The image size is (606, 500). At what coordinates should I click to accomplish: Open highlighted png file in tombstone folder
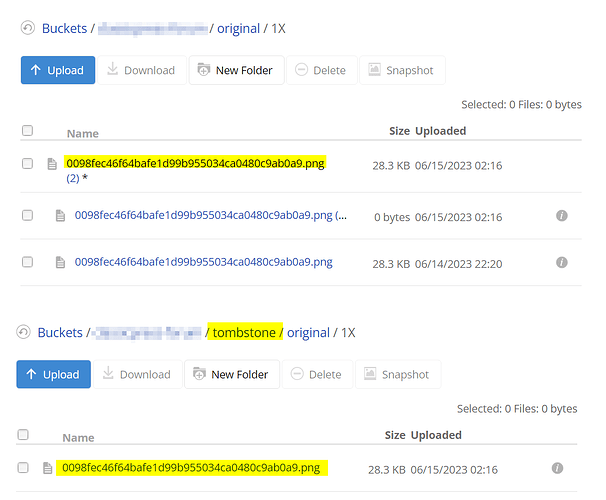[x=191, y=468]
